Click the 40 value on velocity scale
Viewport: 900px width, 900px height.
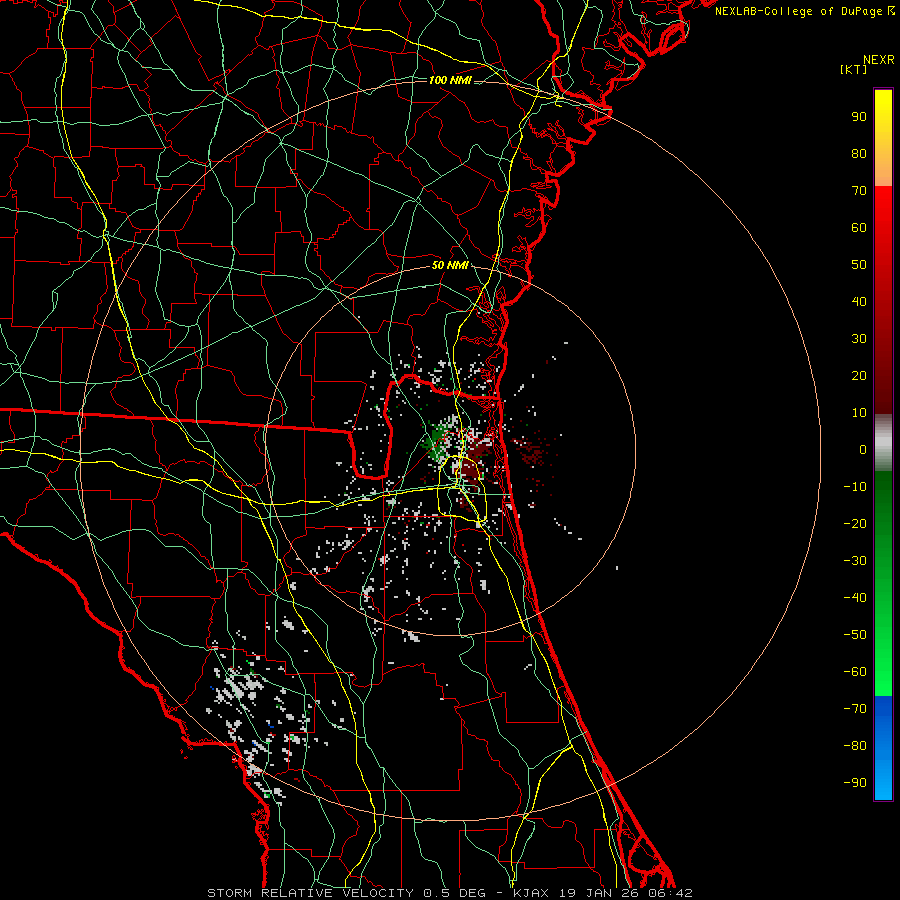pyautogui.click(x=859, y=301)
